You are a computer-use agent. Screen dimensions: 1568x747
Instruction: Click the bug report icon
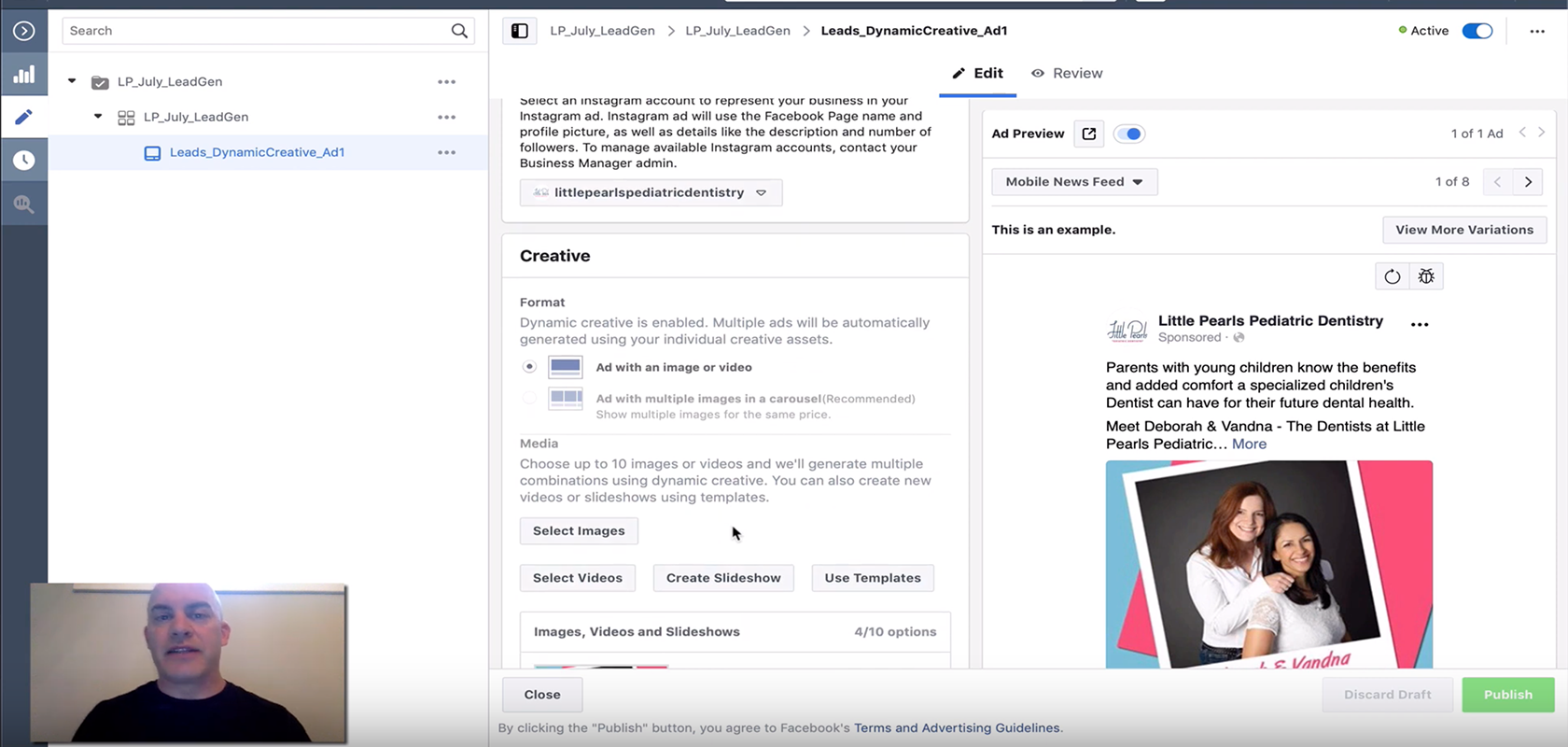point(1426,276)
